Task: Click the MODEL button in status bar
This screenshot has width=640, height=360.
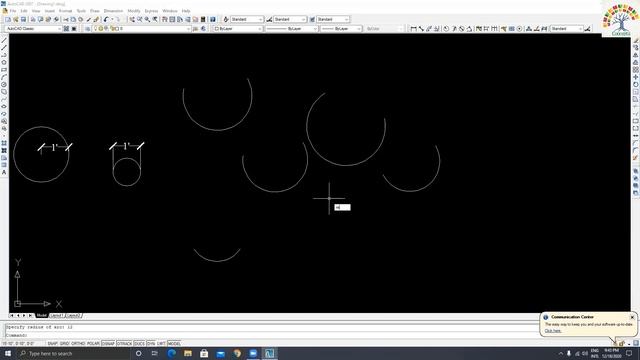Action: 174,344
